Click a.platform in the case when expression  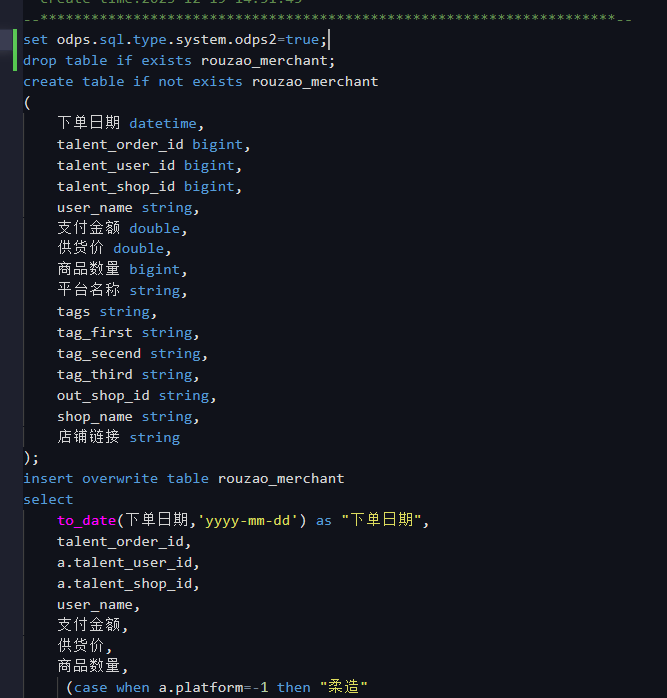(x=201, y=687)
